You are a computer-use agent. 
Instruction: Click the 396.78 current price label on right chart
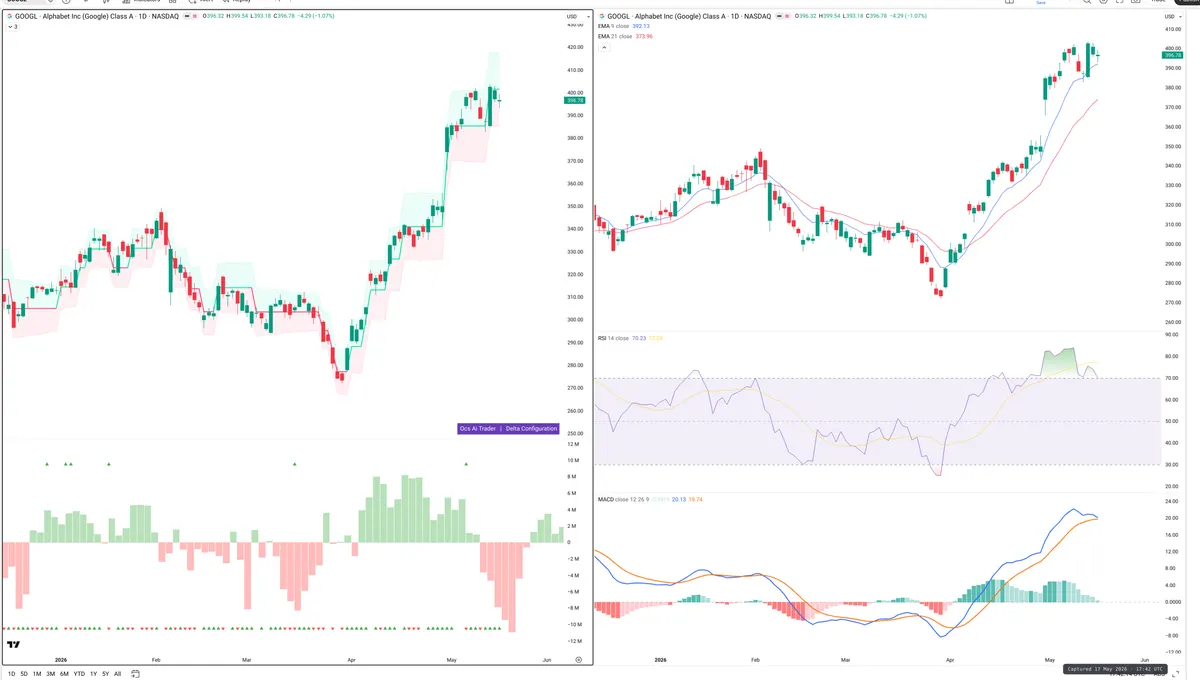[1174, 55]
